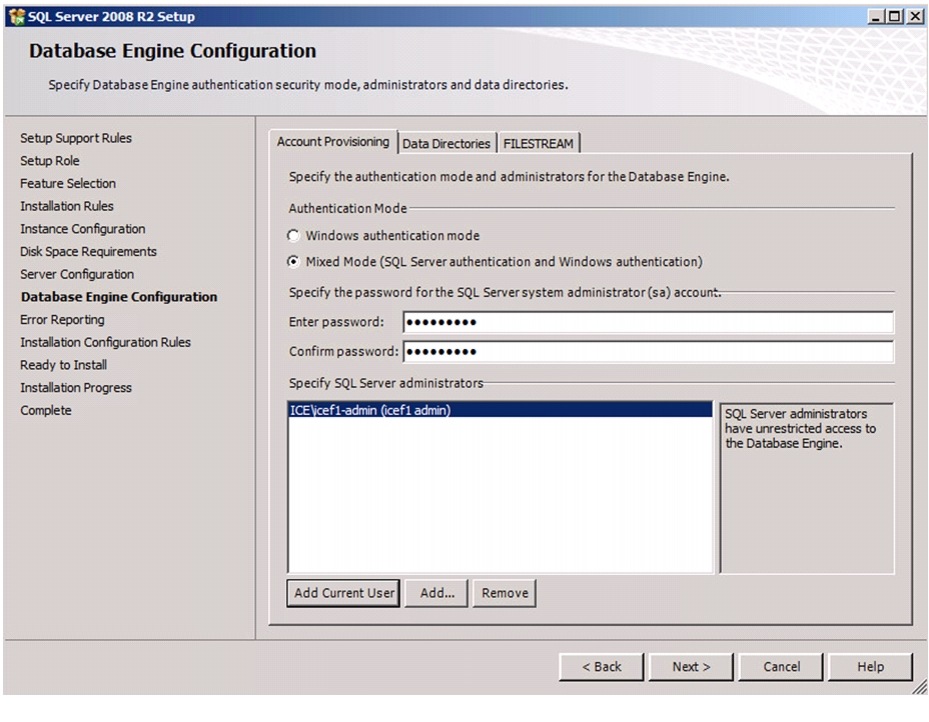Click Error Reporting step in sidebar

coord(62,320)
